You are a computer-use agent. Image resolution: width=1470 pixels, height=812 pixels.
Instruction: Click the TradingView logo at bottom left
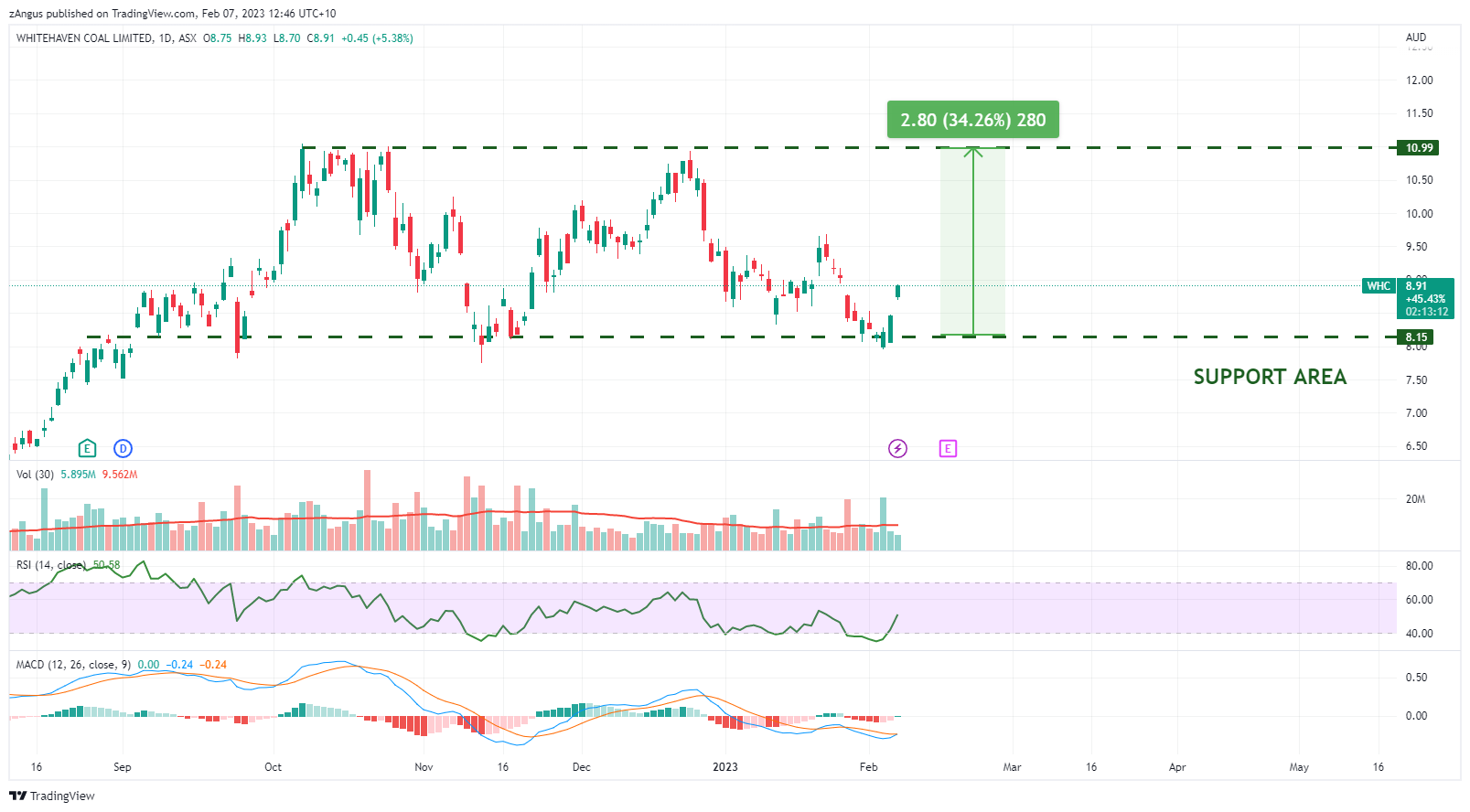coord(52,796)
